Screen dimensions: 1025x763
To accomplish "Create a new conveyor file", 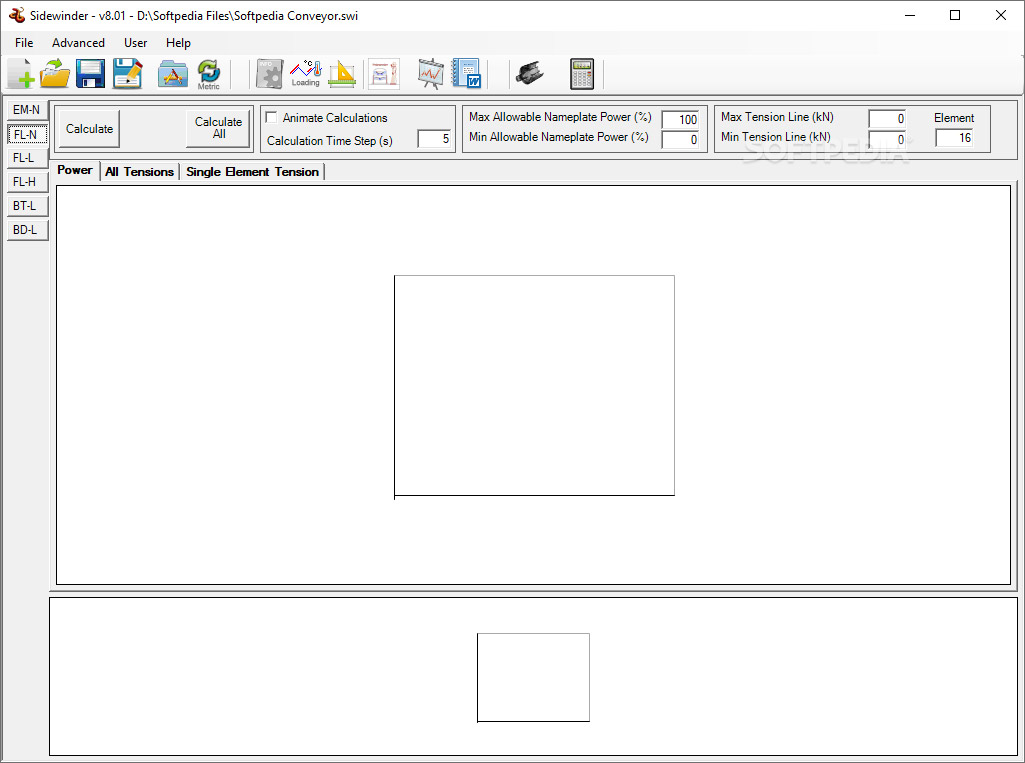I will 20,73.
